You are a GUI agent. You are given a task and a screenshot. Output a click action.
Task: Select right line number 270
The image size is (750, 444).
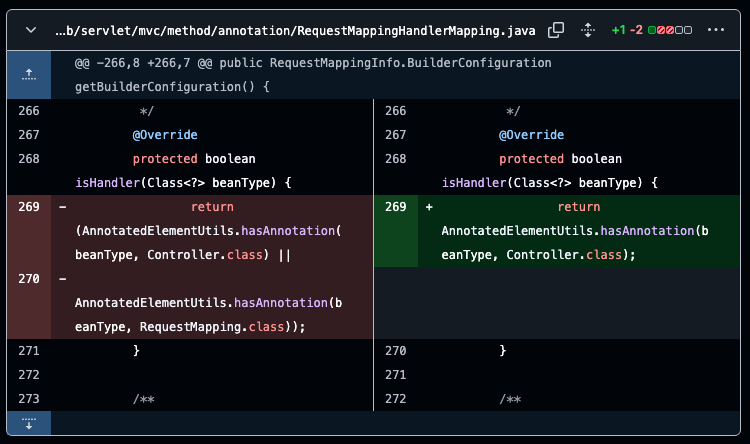tap(396, 351)
